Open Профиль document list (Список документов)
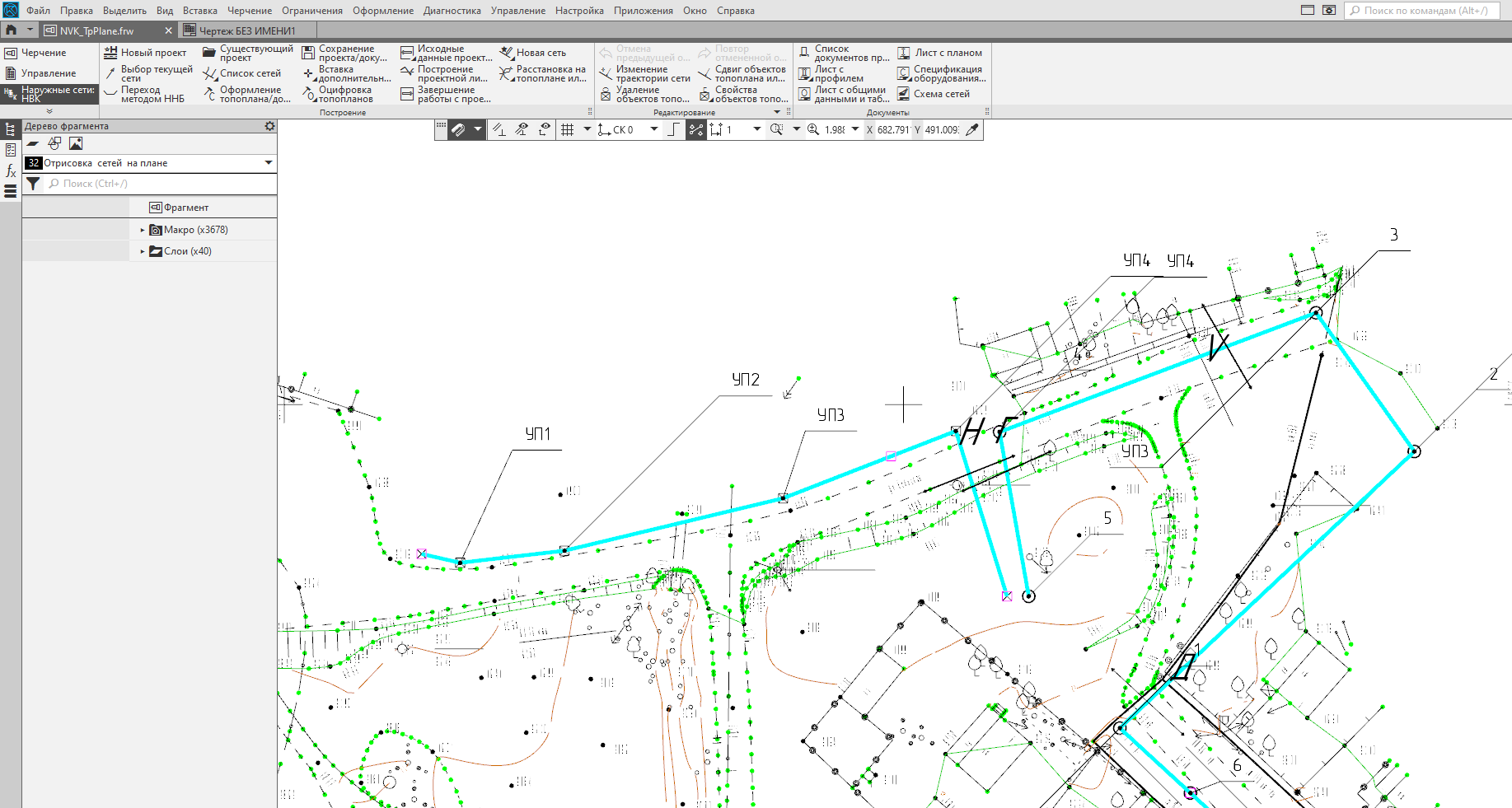 [x=844, y=54]
